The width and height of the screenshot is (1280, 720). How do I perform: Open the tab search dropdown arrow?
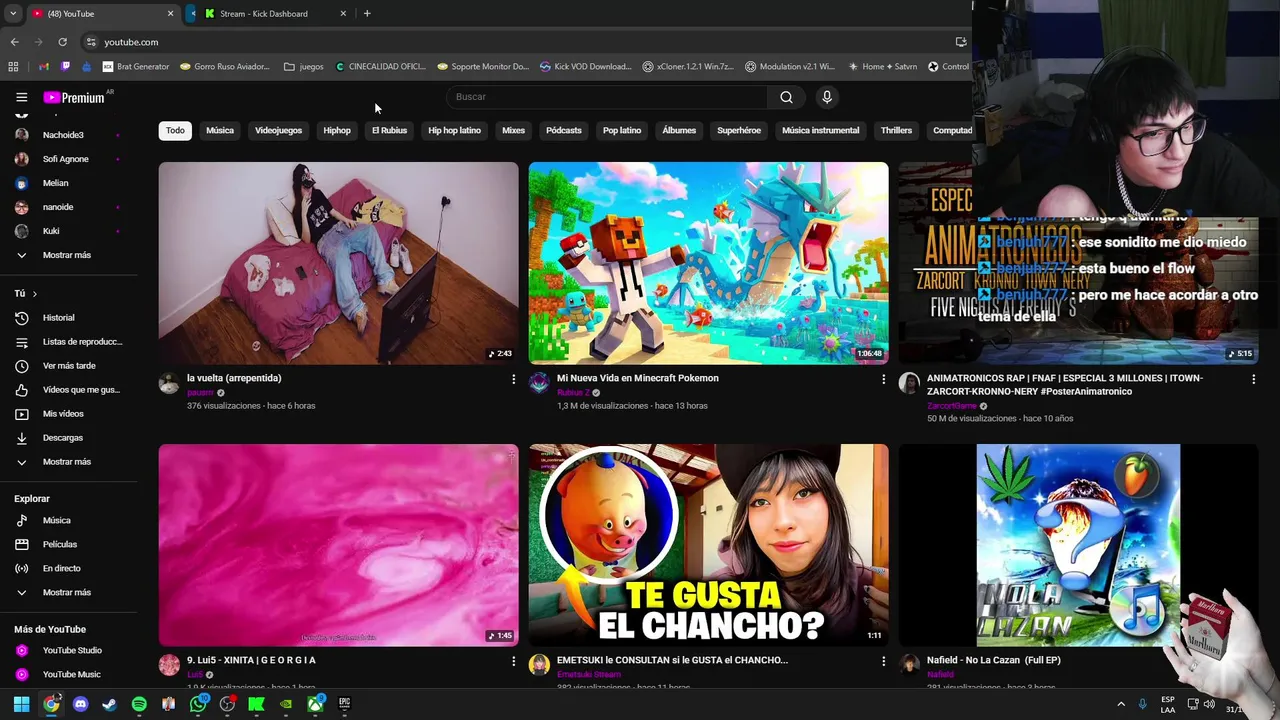[12, 13]
